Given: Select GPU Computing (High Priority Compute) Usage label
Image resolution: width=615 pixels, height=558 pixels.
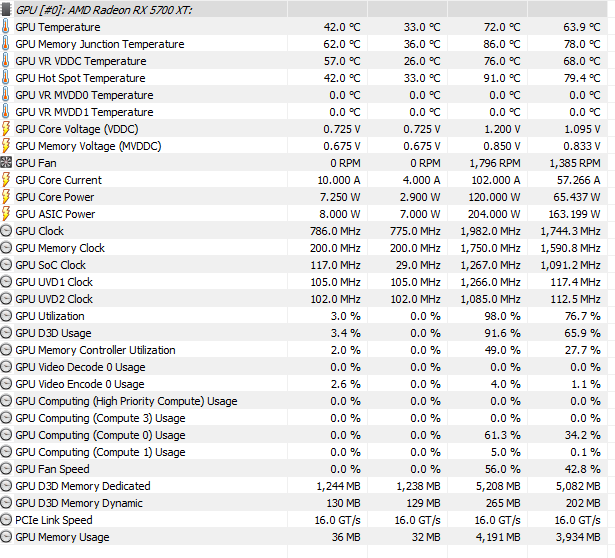Looking at the screenshot, I should [x=126, y=401].
